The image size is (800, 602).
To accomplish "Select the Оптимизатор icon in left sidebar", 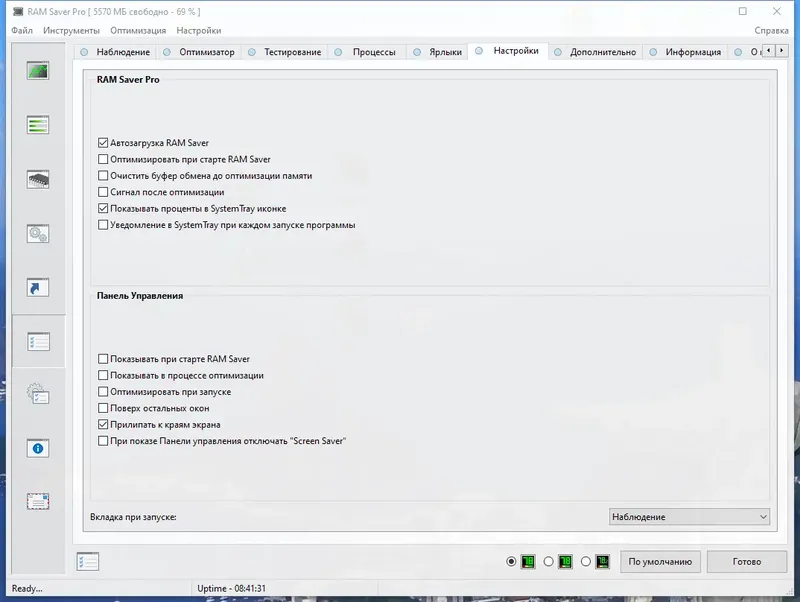I will [39, 125].
